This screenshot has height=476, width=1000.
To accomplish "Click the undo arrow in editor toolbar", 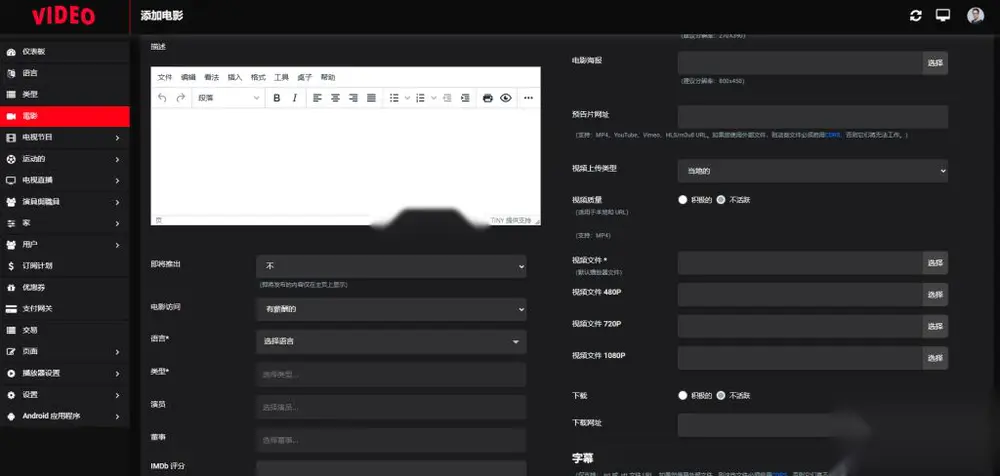I will click(x=162, y=98).
